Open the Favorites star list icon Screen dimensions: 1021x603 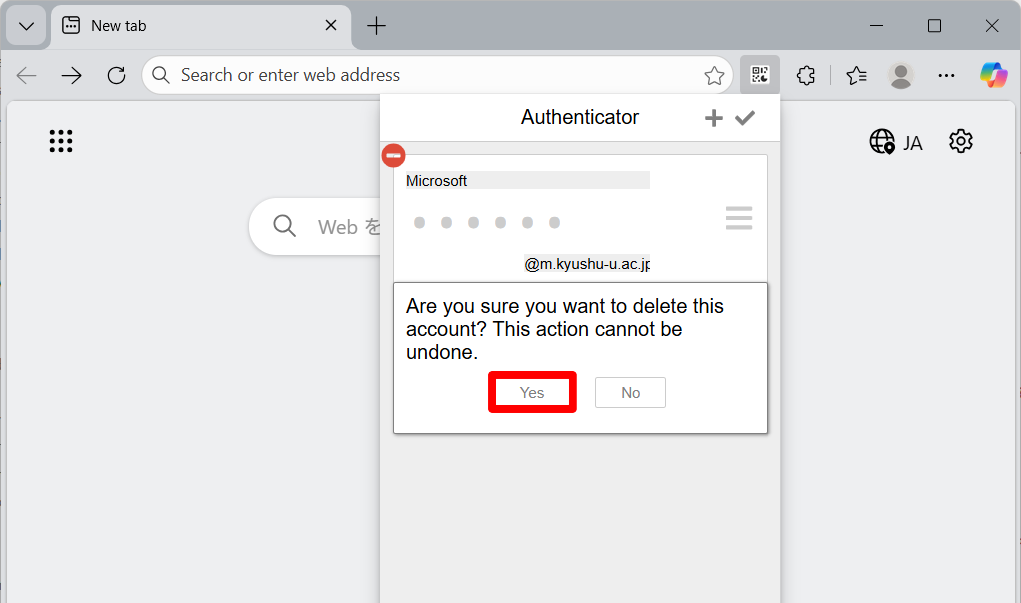pos(856,75)
